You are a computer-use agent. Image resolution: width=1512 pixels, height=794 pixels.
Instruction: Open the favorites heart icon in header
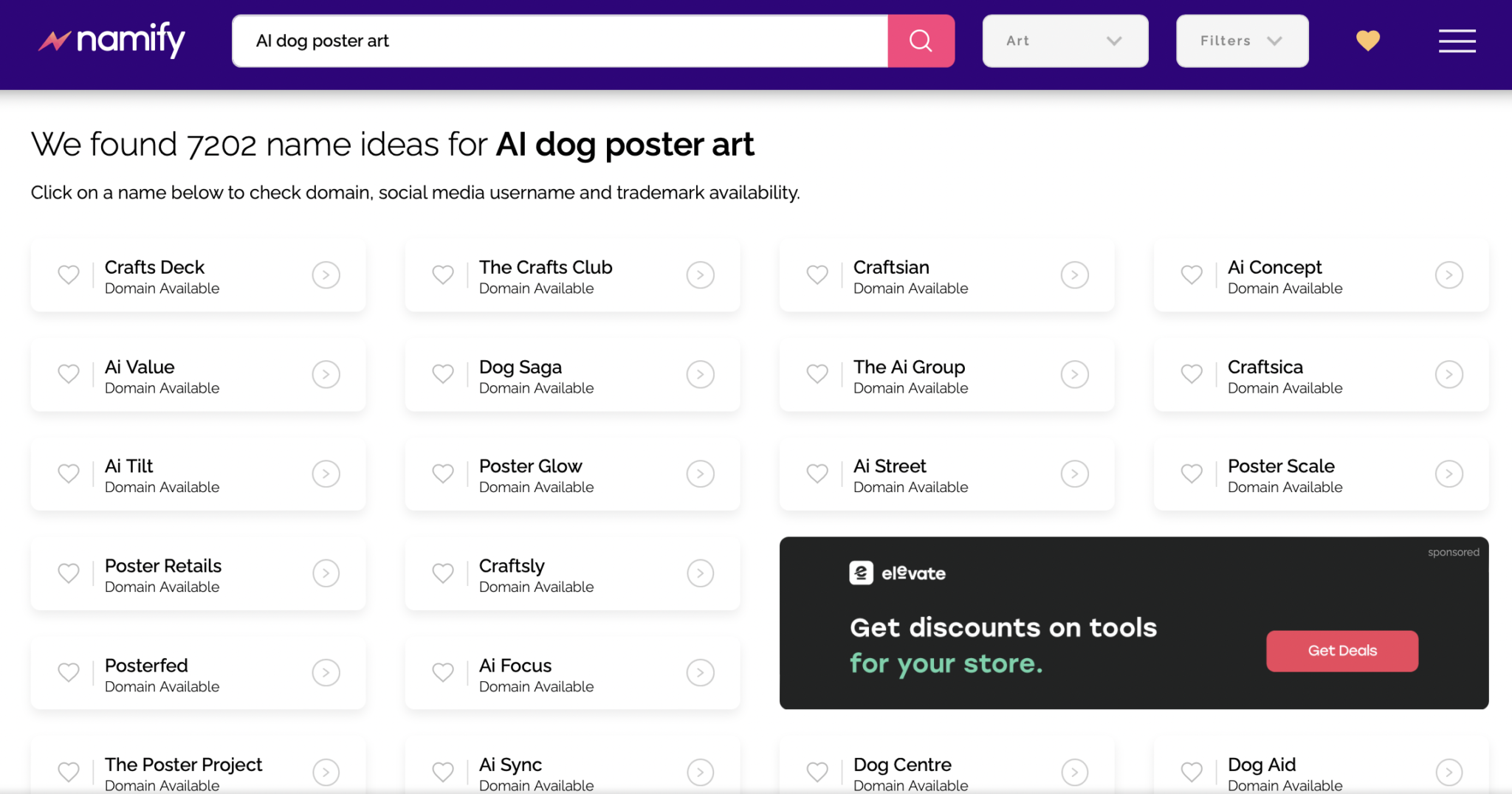click(1367, 41)
